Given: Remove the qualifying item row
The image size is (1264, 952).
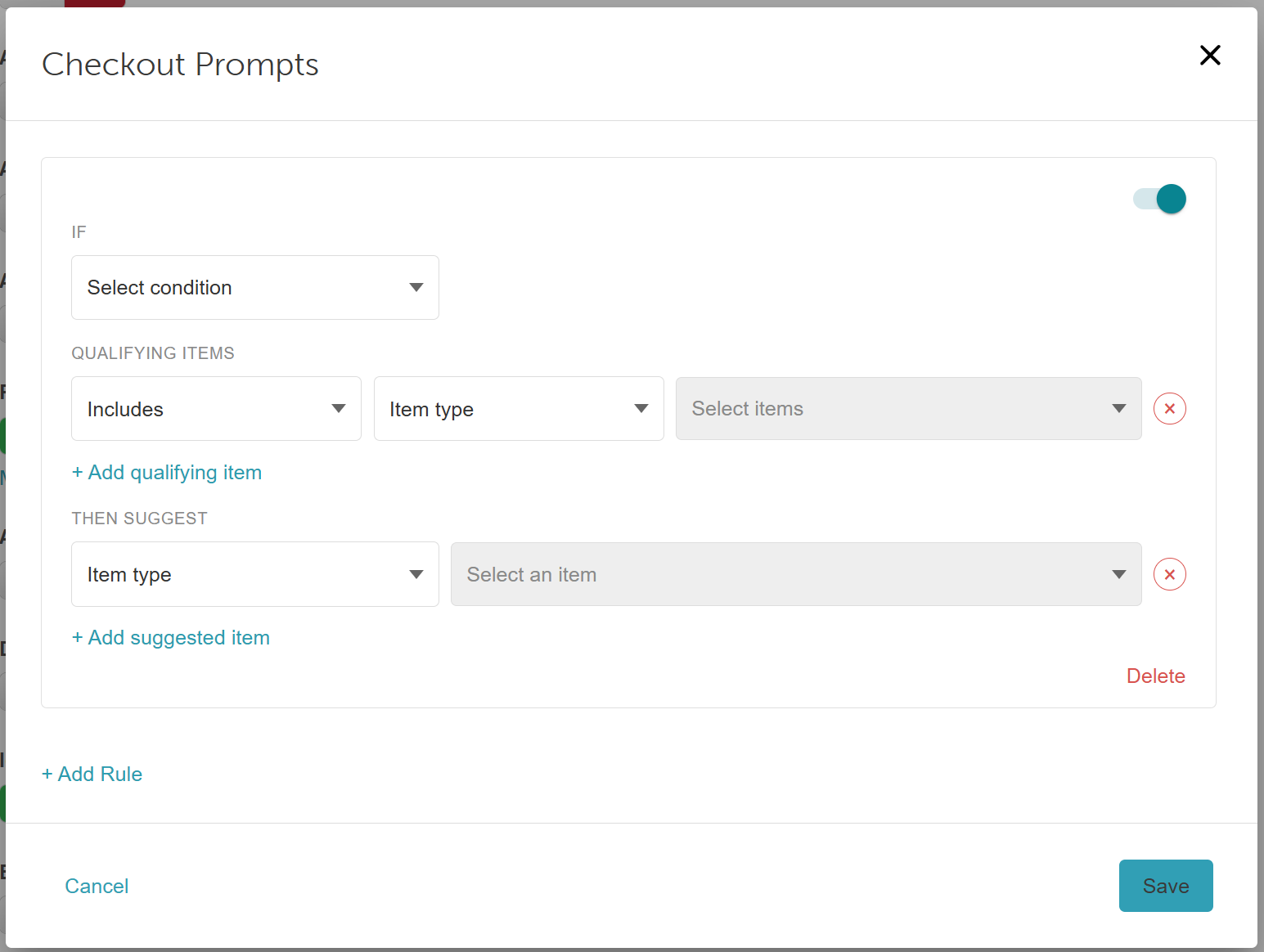Looking at the screenshot, I should coord(1170,408).
